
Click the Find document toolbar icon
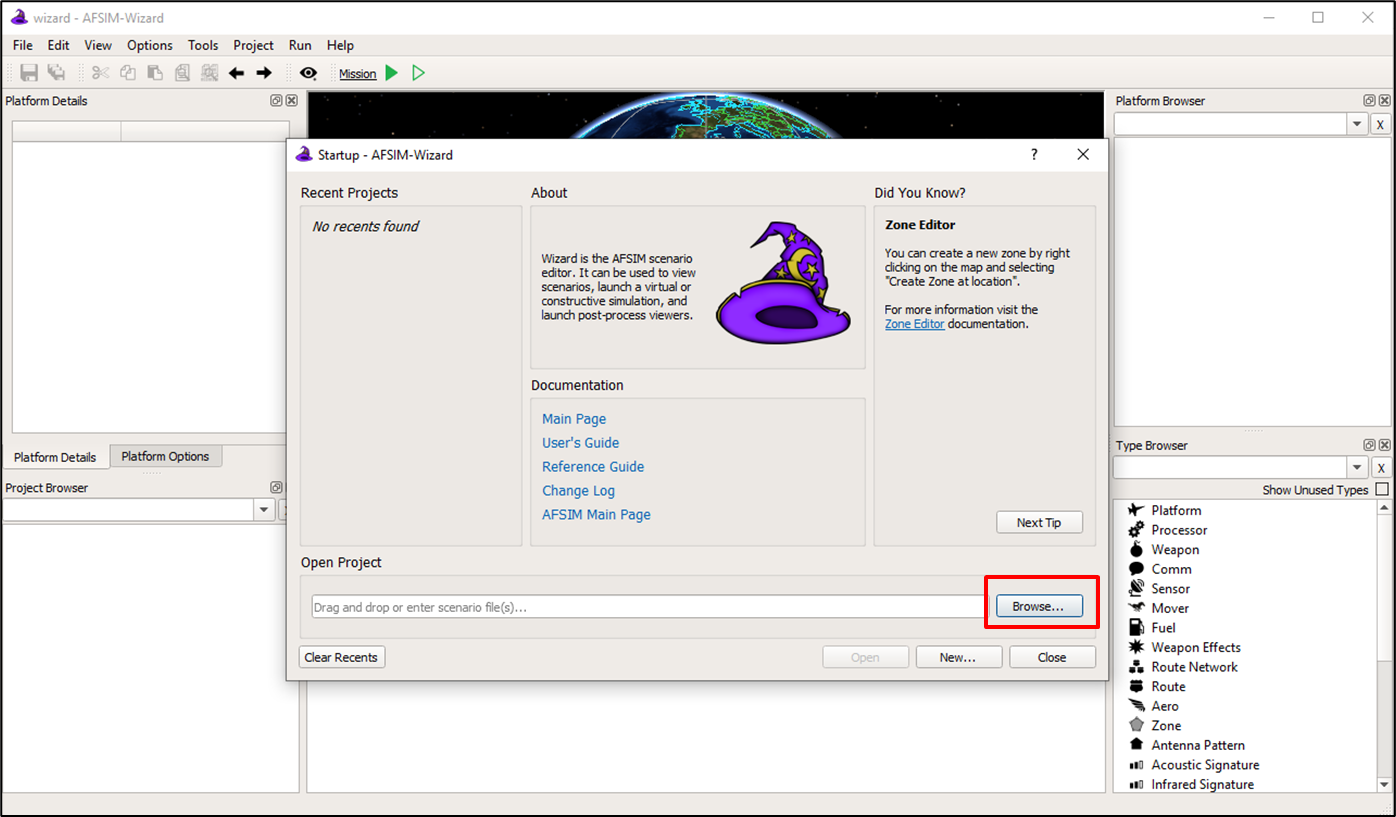(182, 73)
